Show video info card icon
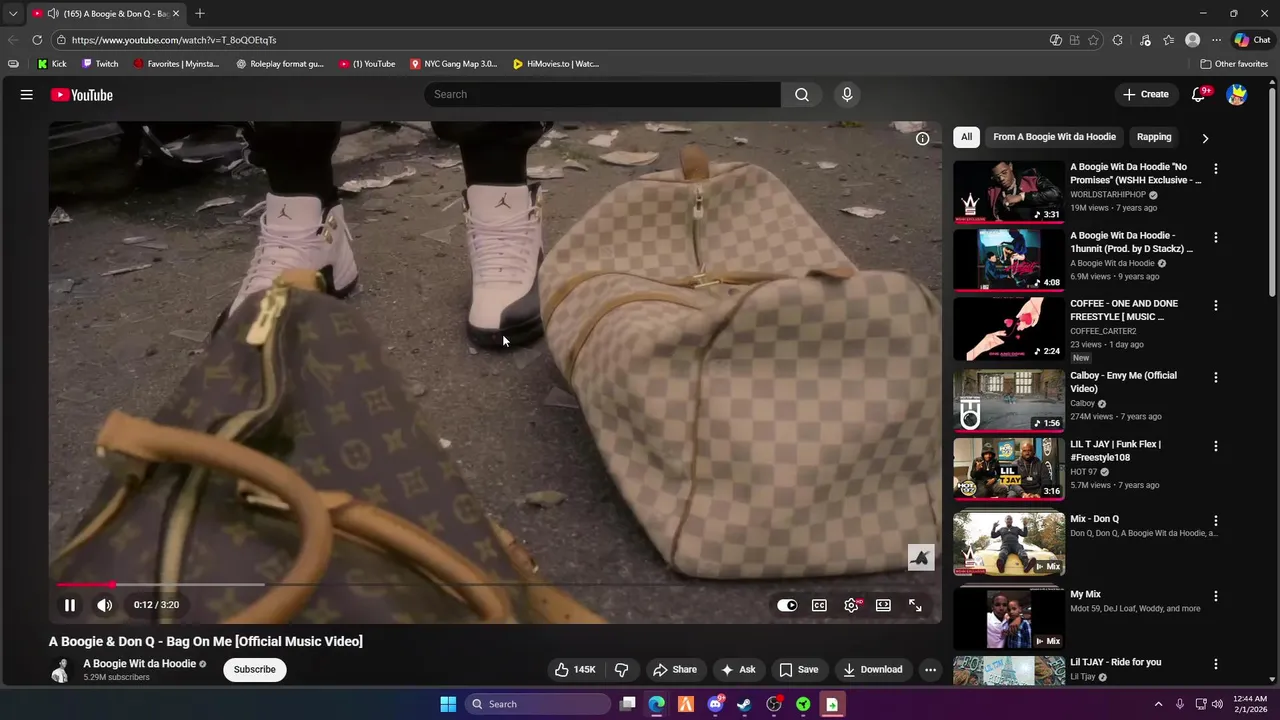The height and width of the screenshot is (720, 1280). pos(922,139)
